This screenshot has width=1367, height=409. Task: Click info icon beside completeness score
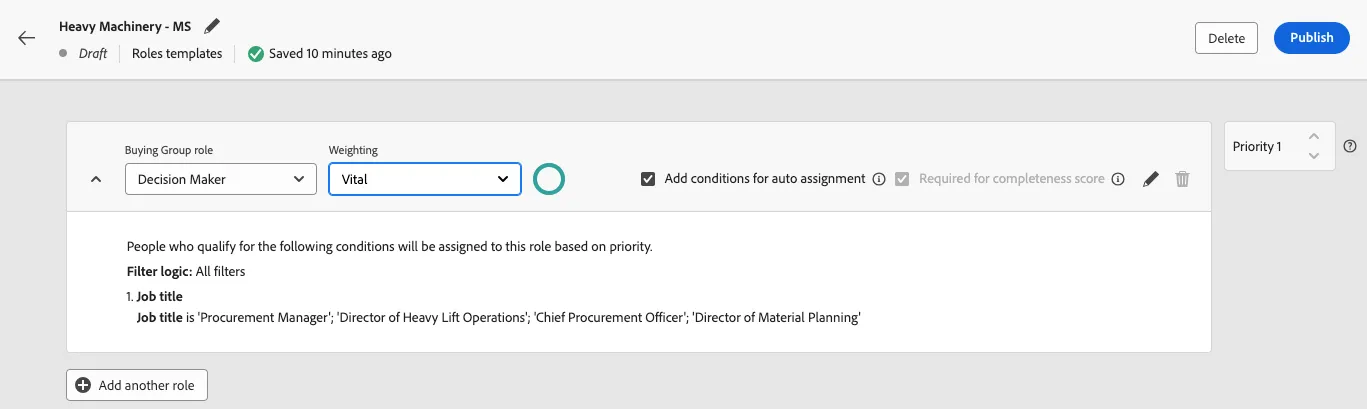point(1118,179)
